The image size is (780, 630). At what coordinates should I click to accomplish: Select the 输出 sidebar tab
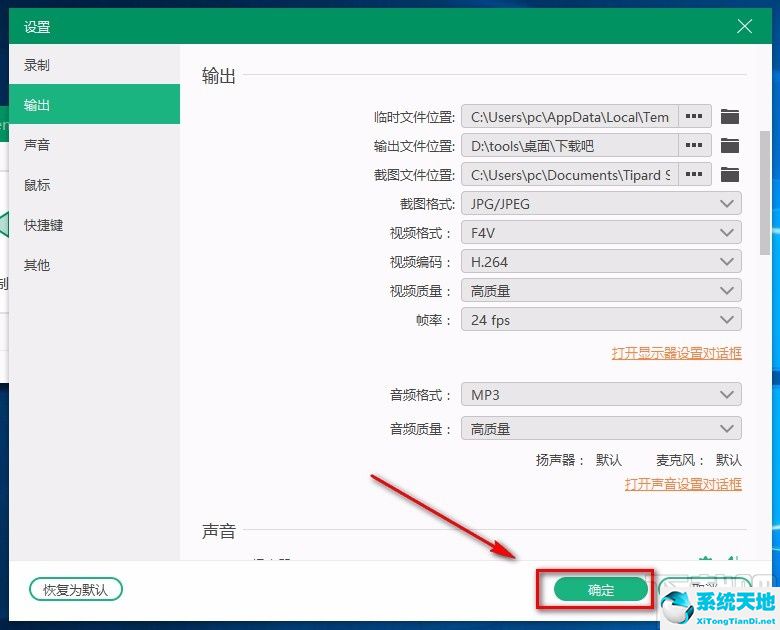95,105
